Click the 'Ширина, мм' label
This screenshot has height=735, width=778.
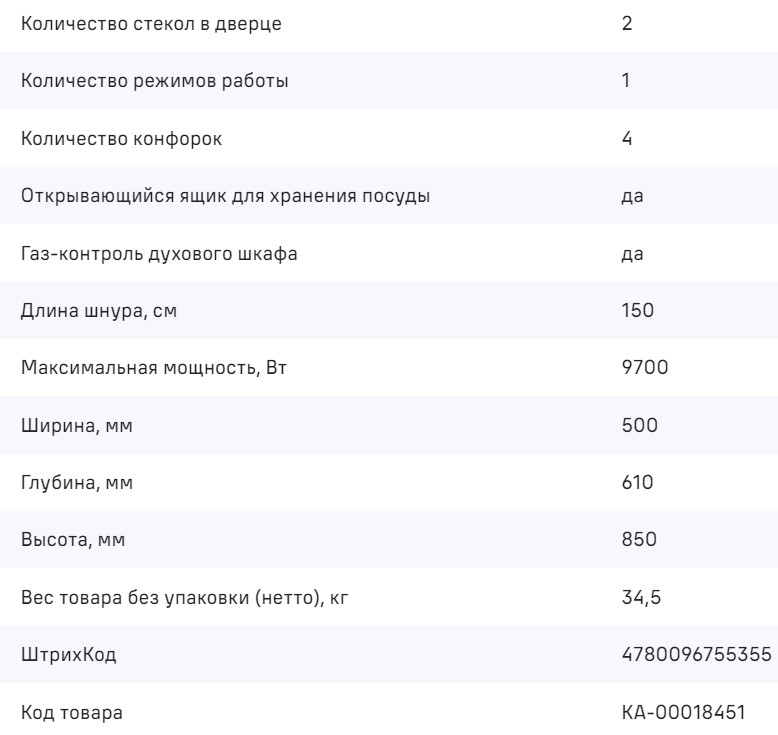tap(77, 426)
